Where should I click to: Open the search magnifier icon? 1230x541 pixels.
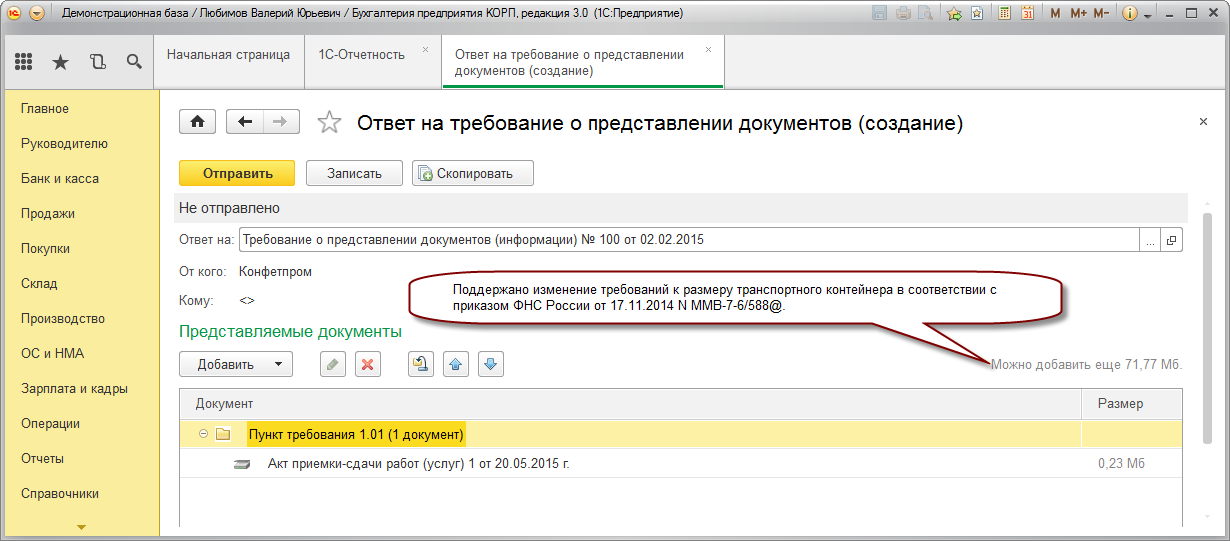pyautogui.click(x=134, y=62)
